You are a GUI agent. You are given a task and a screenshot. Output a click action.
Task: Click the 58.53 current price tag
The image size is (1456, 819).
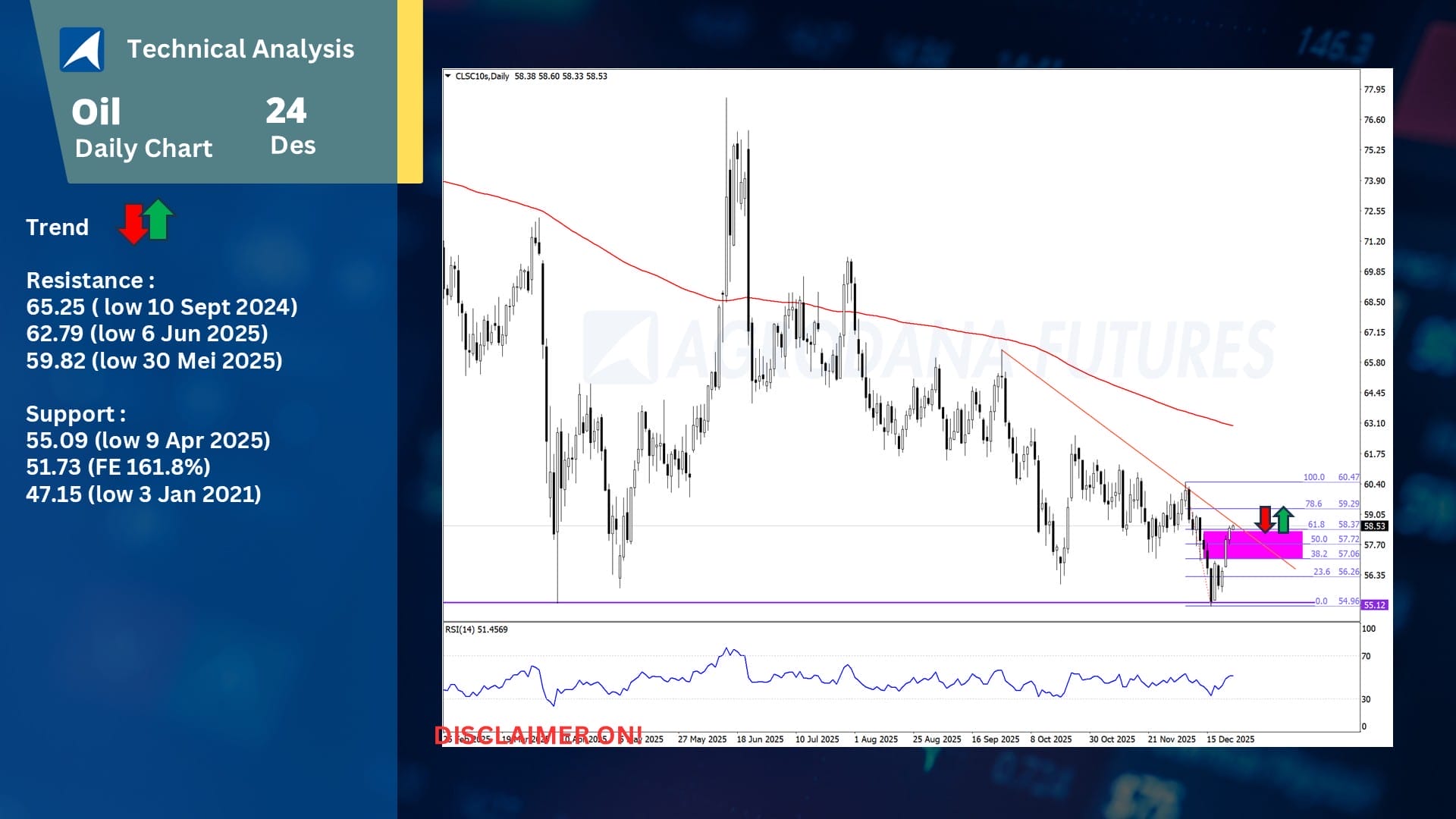tap(1374, 526)
